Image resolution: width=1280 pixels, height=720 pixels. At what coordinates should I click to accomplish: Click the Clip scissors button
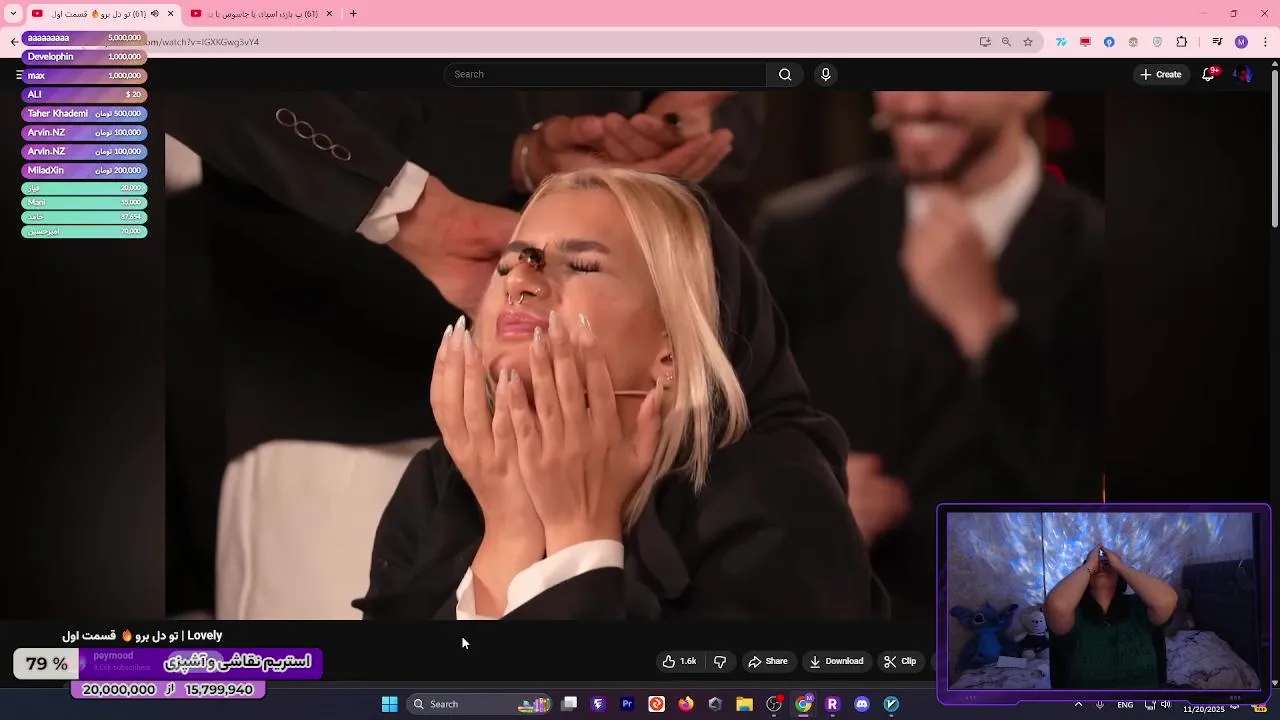[900, 661]
